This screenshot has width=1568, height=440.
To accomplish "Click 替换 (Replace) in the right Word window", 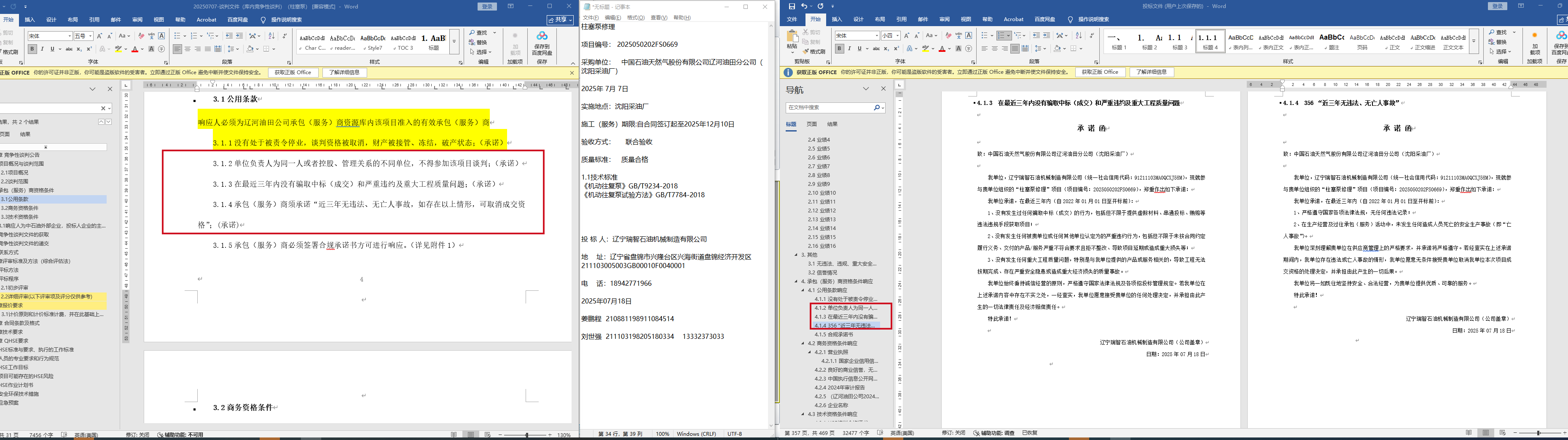I will (x=1498, y=42).
